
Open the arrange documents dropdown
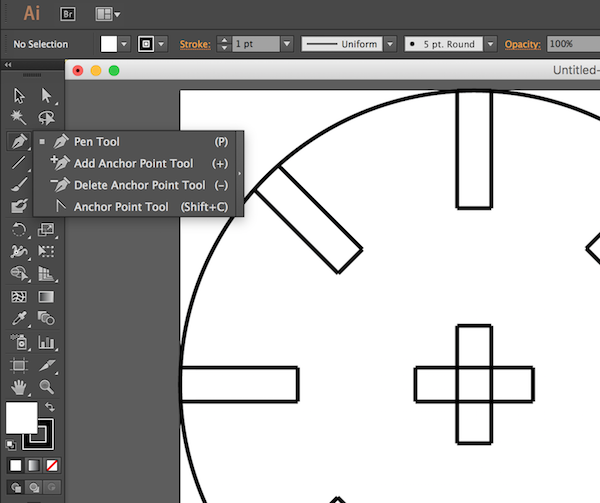click(x=108, y=15)
